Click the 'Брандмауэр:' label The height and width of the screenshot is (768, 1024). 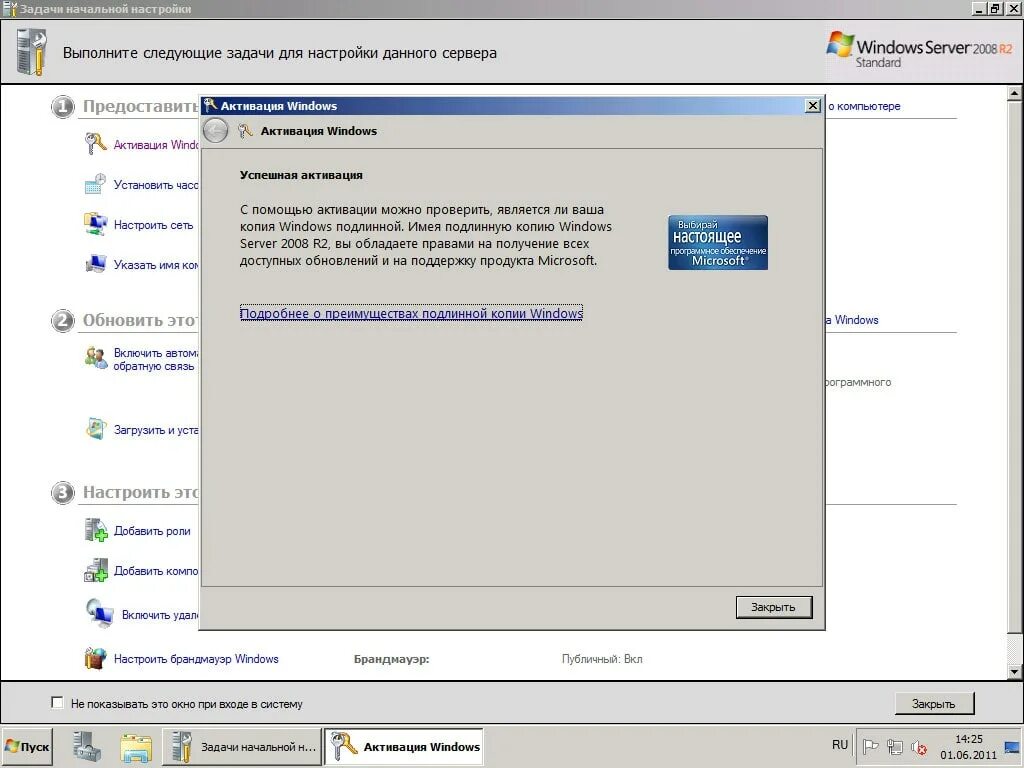coord(392,659)
